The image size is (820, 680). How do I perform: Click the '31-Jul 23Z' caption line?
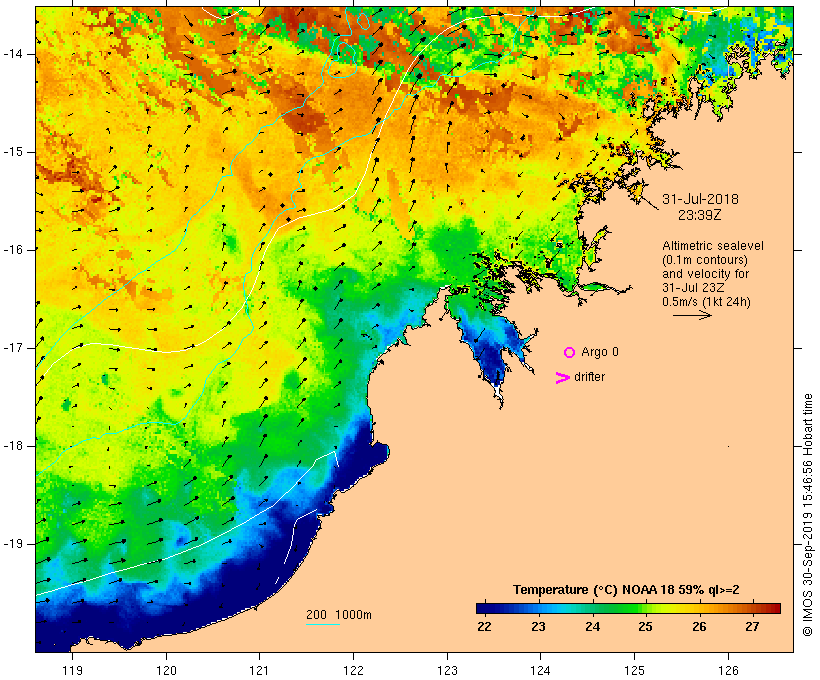693,288
